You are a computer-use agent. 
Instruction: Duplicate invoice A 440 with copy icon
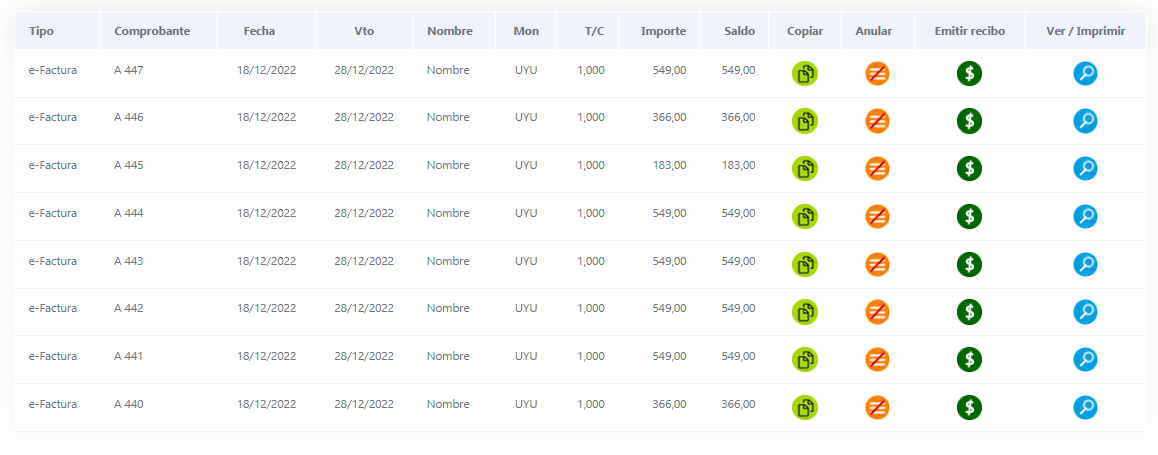(805, 407)
